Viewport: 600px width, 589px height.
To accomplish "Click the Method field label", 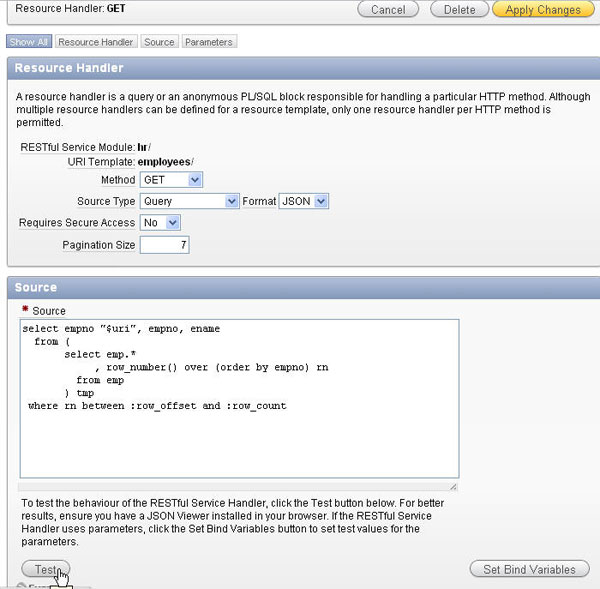I will coord(118,180).
